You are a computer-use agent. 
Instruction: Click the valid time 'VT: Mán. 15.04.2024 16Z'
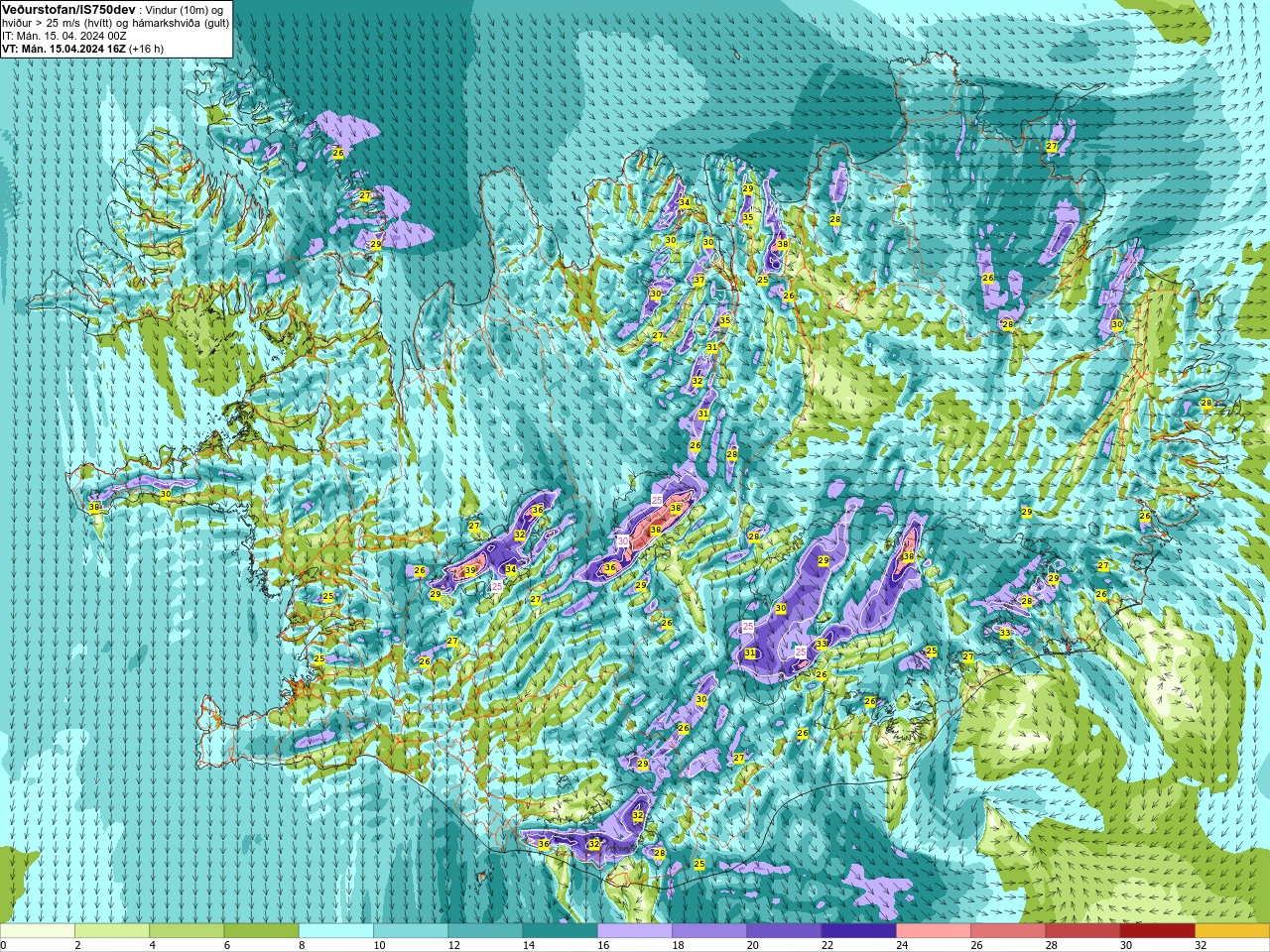pos(63,49)
